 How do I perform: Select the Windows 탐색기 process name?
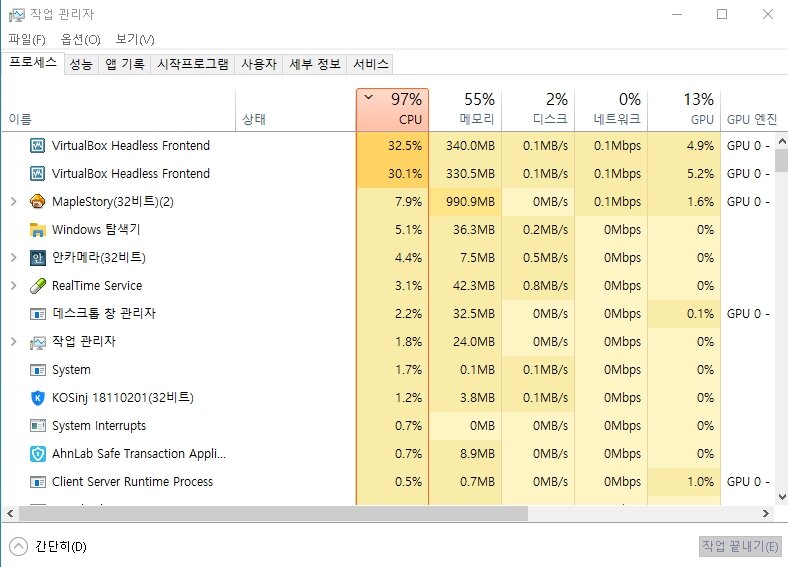(x=96, y=230)
